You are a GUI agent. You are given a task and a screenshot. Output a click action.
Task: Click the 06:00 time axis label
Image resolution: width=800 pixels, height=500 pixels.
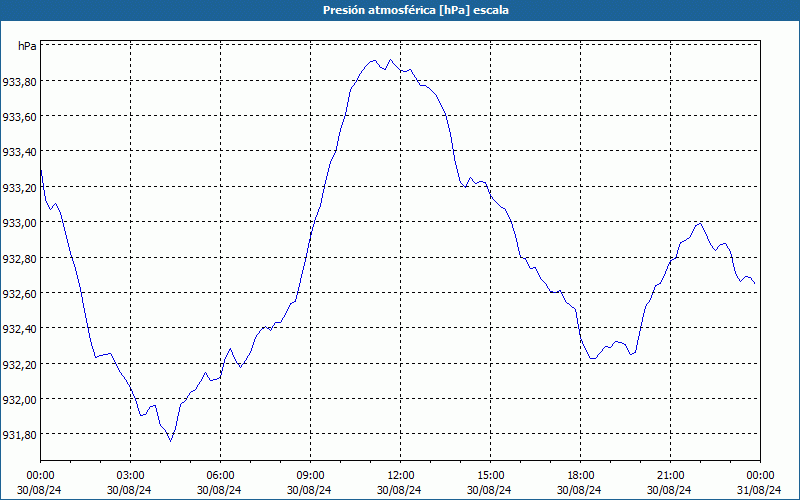point(220,475)
